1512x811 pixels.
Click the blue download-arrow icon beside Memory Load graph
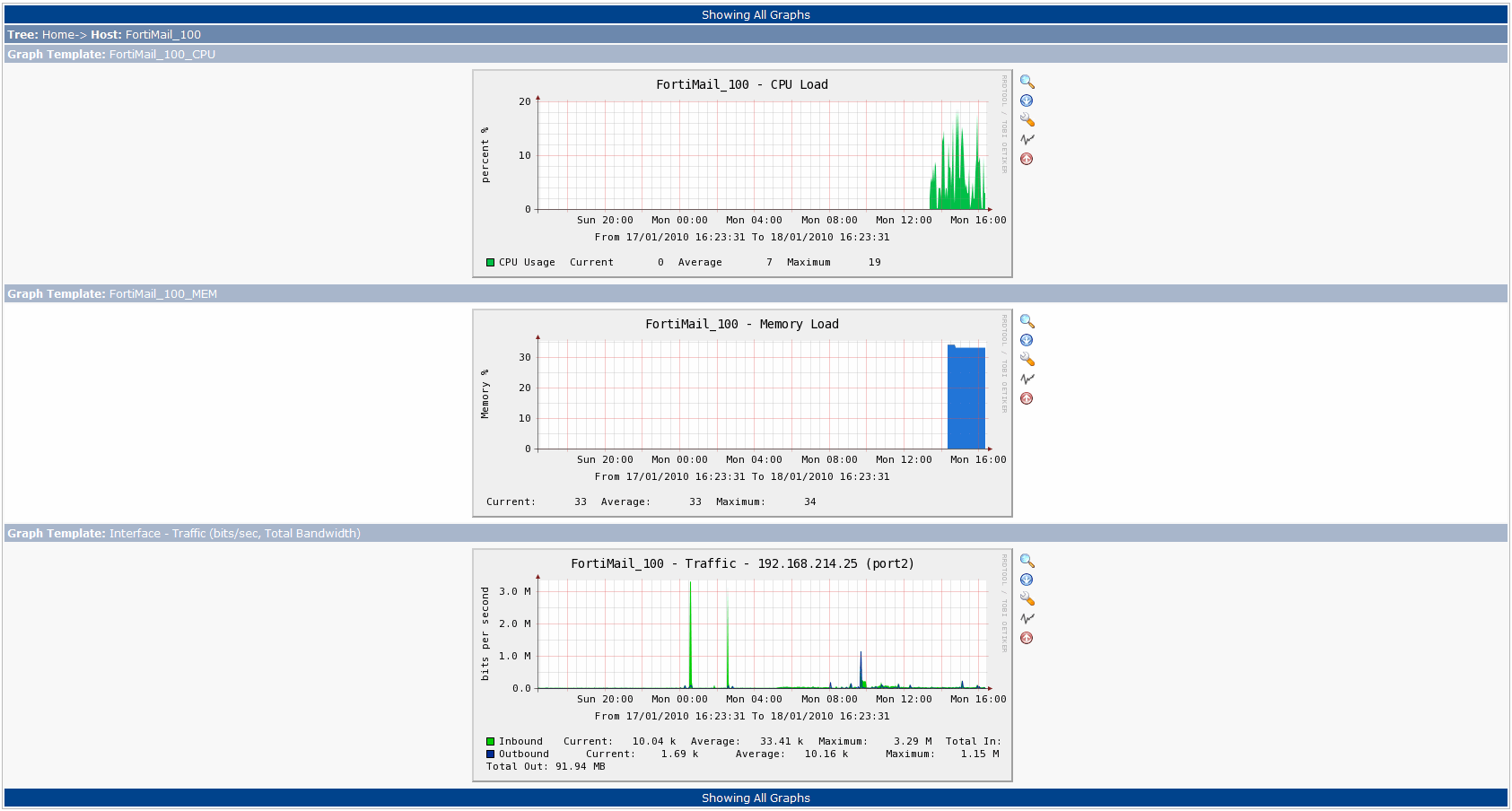click(1027, 340)
